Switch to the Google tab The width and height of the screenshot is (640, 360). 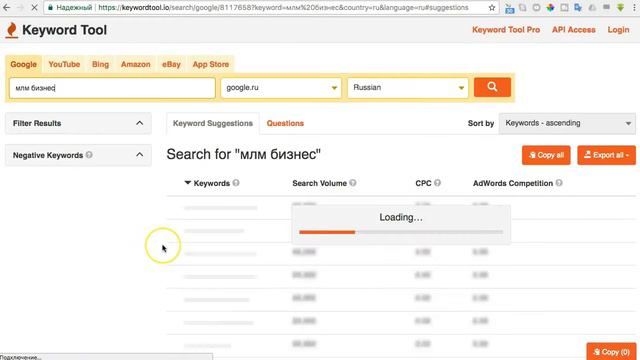24,64
